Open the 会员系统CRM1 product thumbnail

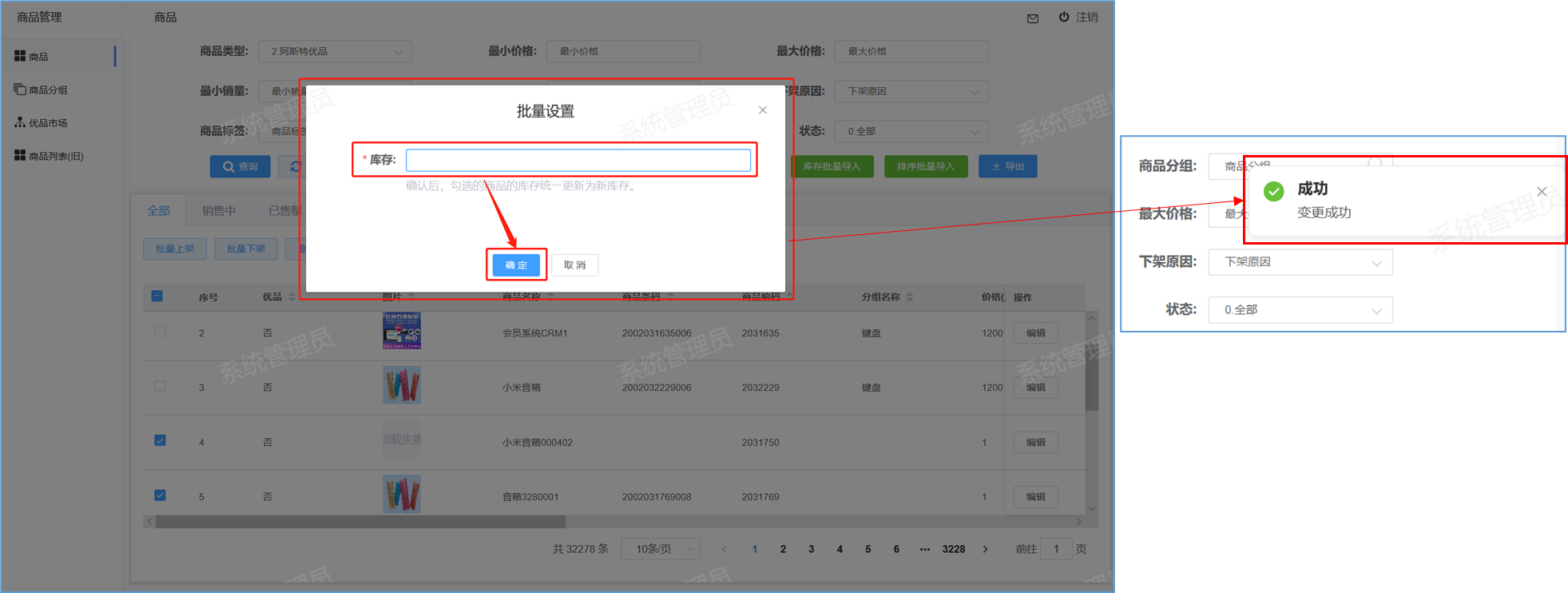click(x=402, y=331)
